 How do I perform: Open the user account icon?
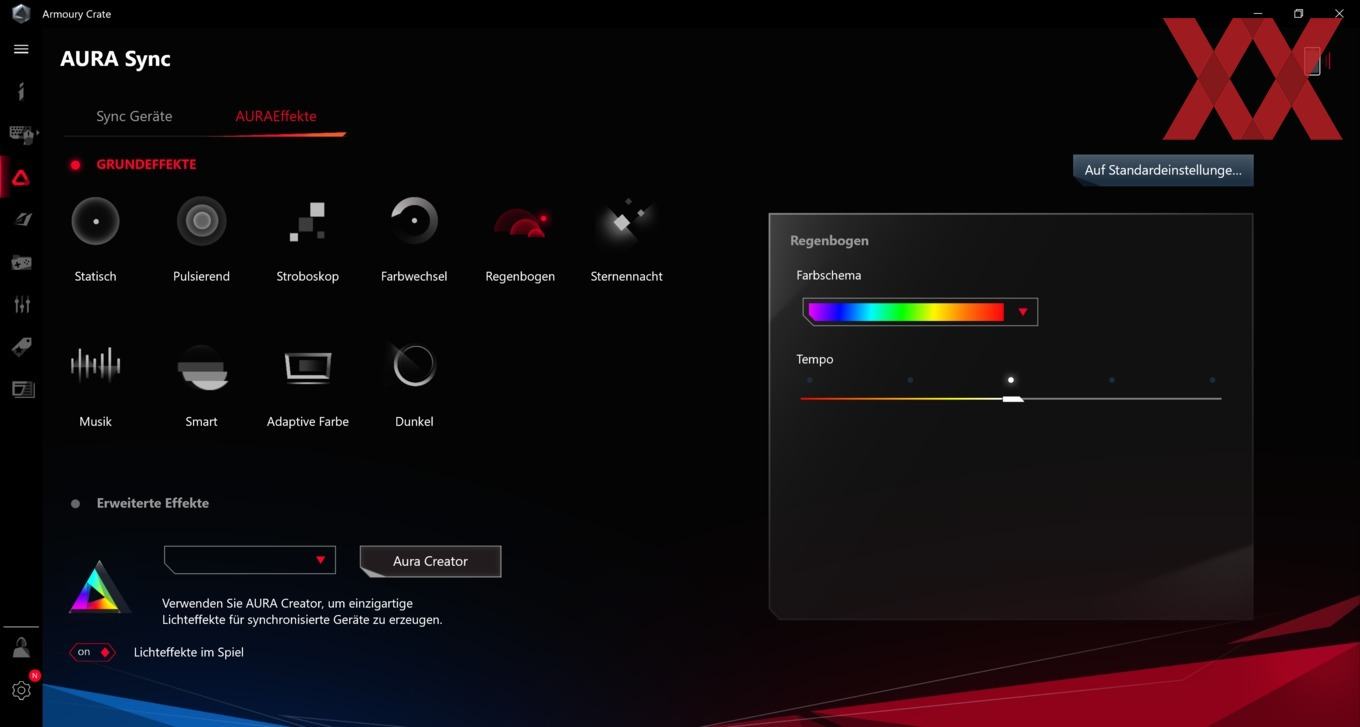(x=21, y=647)
